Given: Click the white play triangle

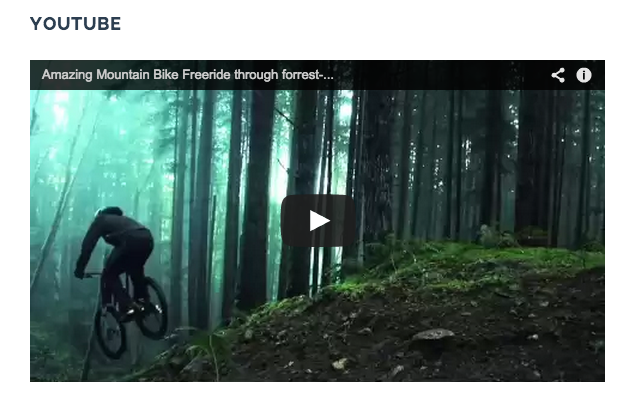Looking at the screenshot, I should [x=320, y=221].
